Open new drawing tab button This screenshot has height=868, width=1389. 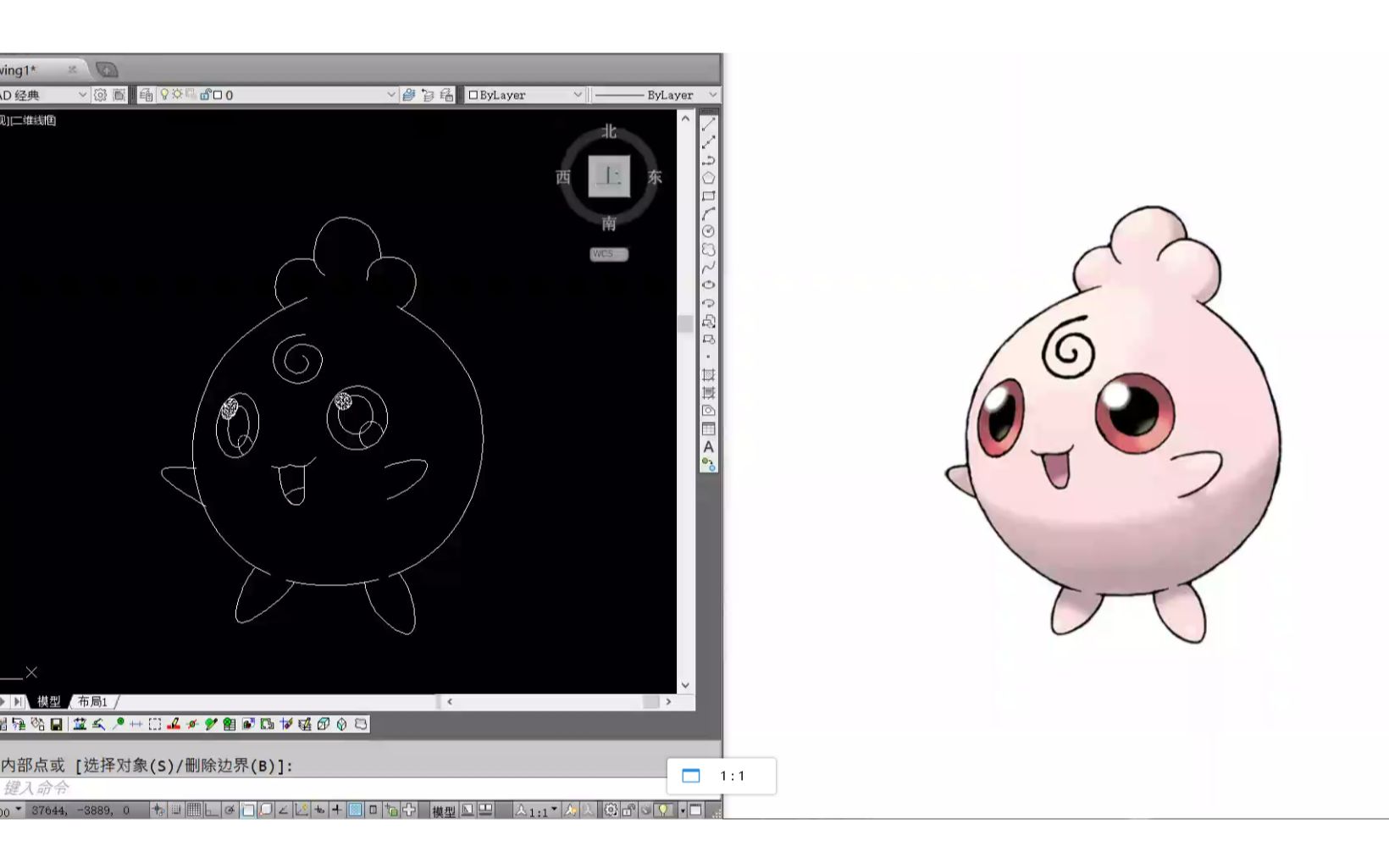pos(107,69)
